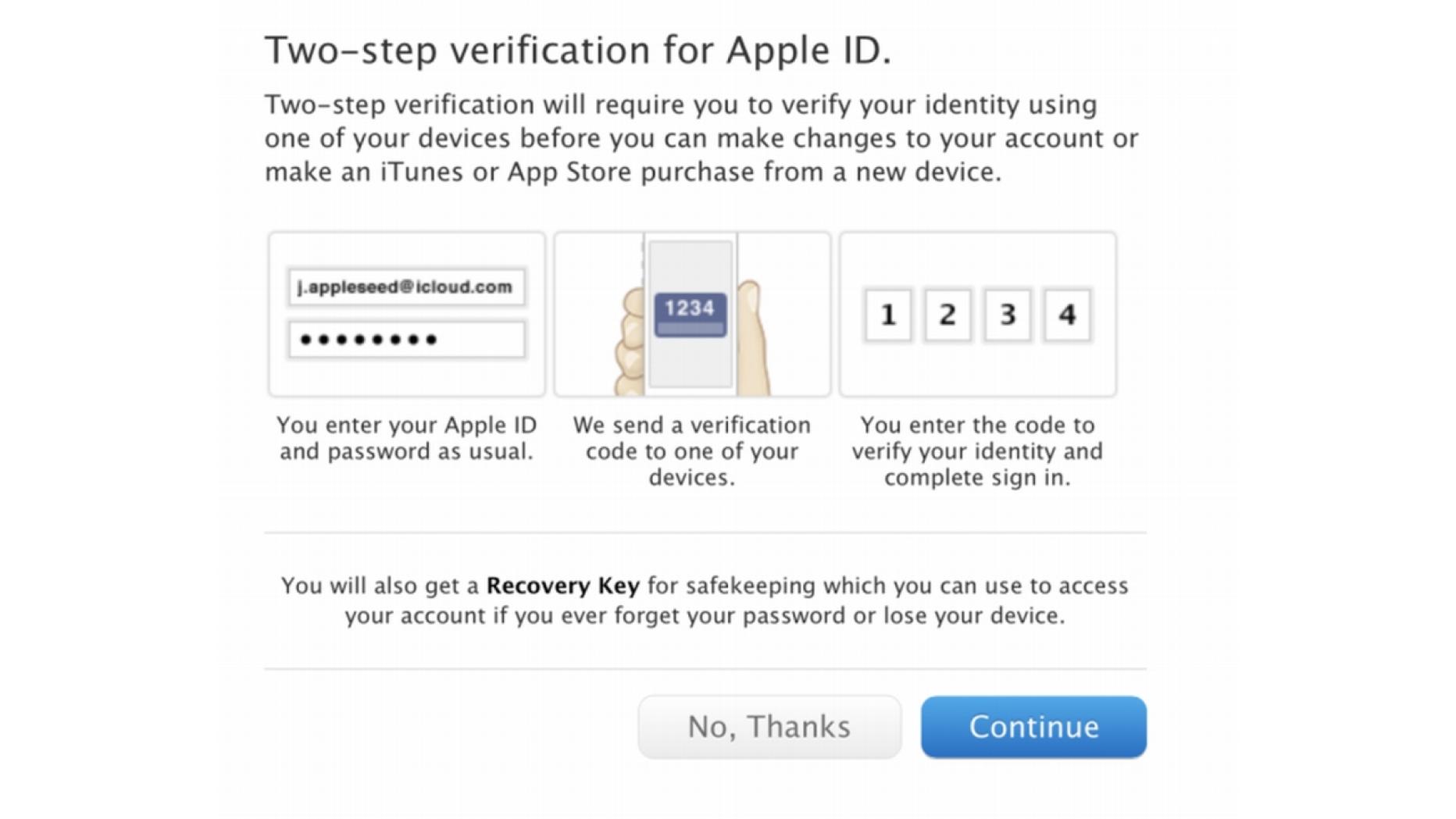
Task: Click the bold Recovery Key text
Action: point(562,586)
